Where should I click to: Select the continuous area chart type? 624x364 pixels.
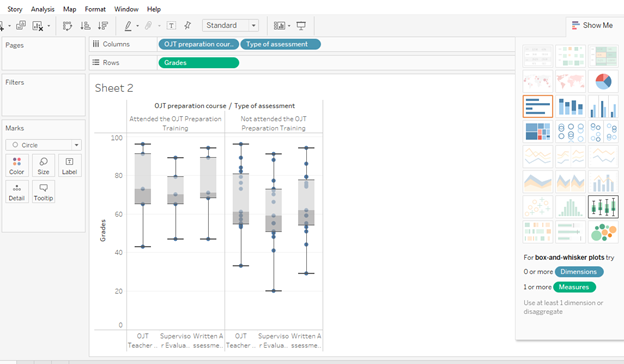[x=538, y=182]
